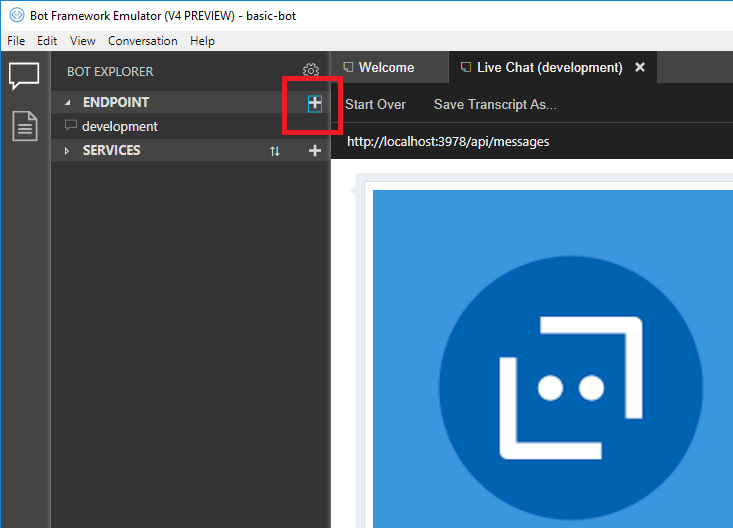This screenshot has width=733, height=528.
Task: Expand the SERVICES section arrow
Action: click(67, 151)
